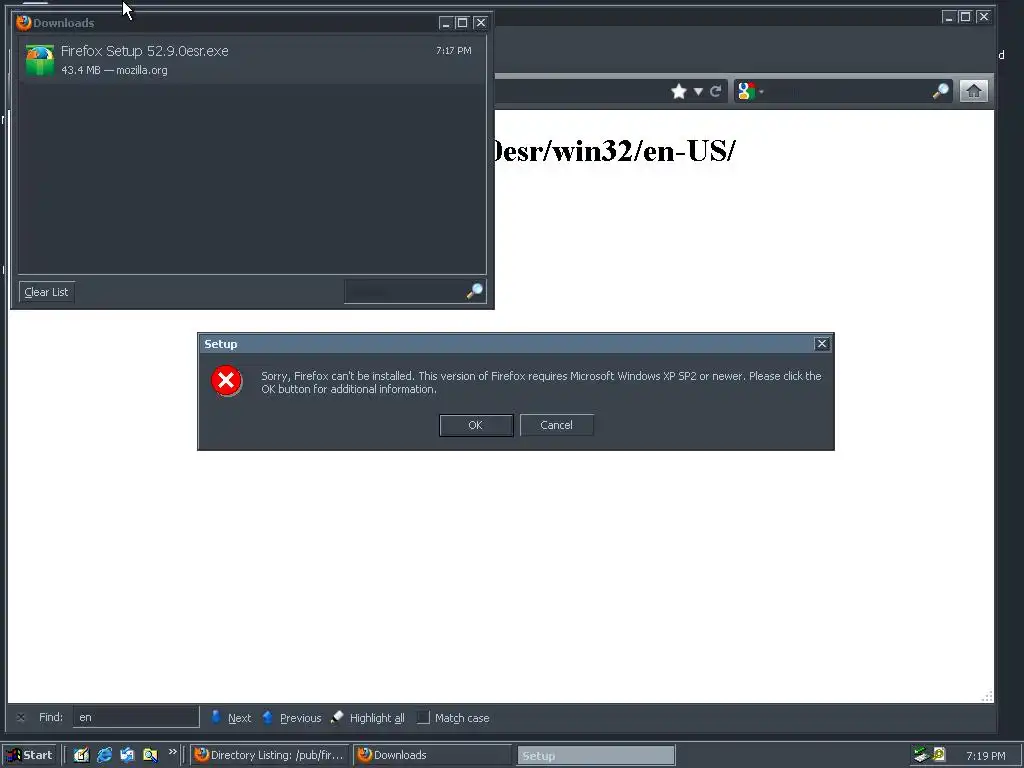Click the Find text field containing 'en'
The image size is (1024, 768).
pyautogui.click(x=136, y=717)
